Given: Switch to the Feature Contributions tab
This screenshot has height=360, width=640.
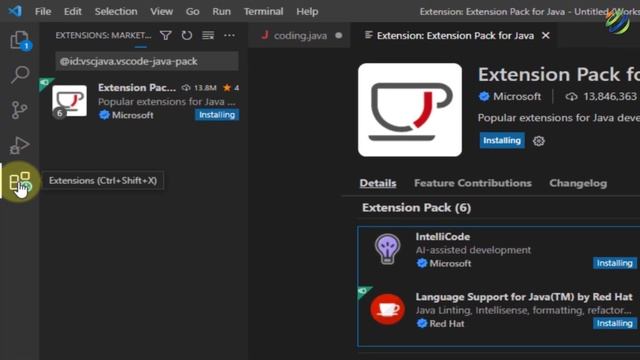Looking at the screenshot, I should (x=473, y=183).
